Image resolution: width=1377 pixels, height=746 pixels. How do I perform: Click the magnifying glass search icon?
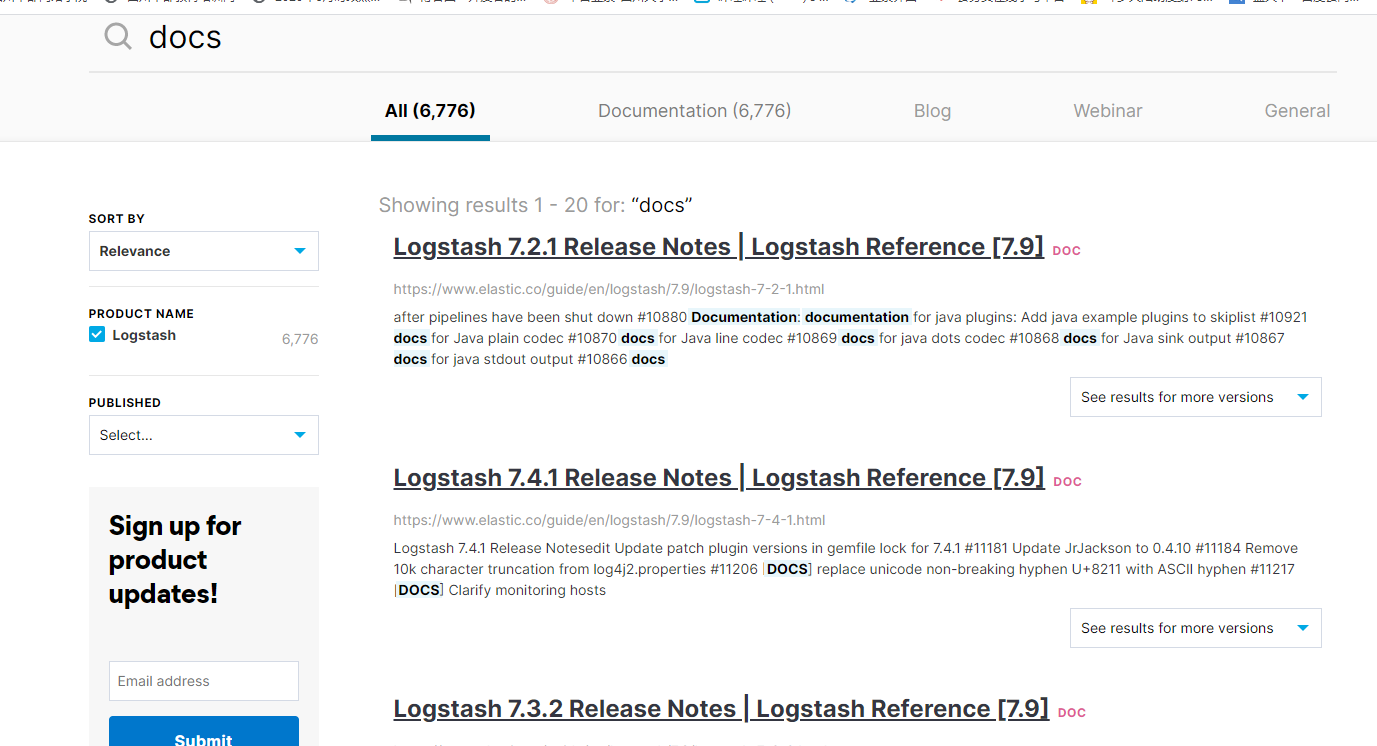coord(118,37)
